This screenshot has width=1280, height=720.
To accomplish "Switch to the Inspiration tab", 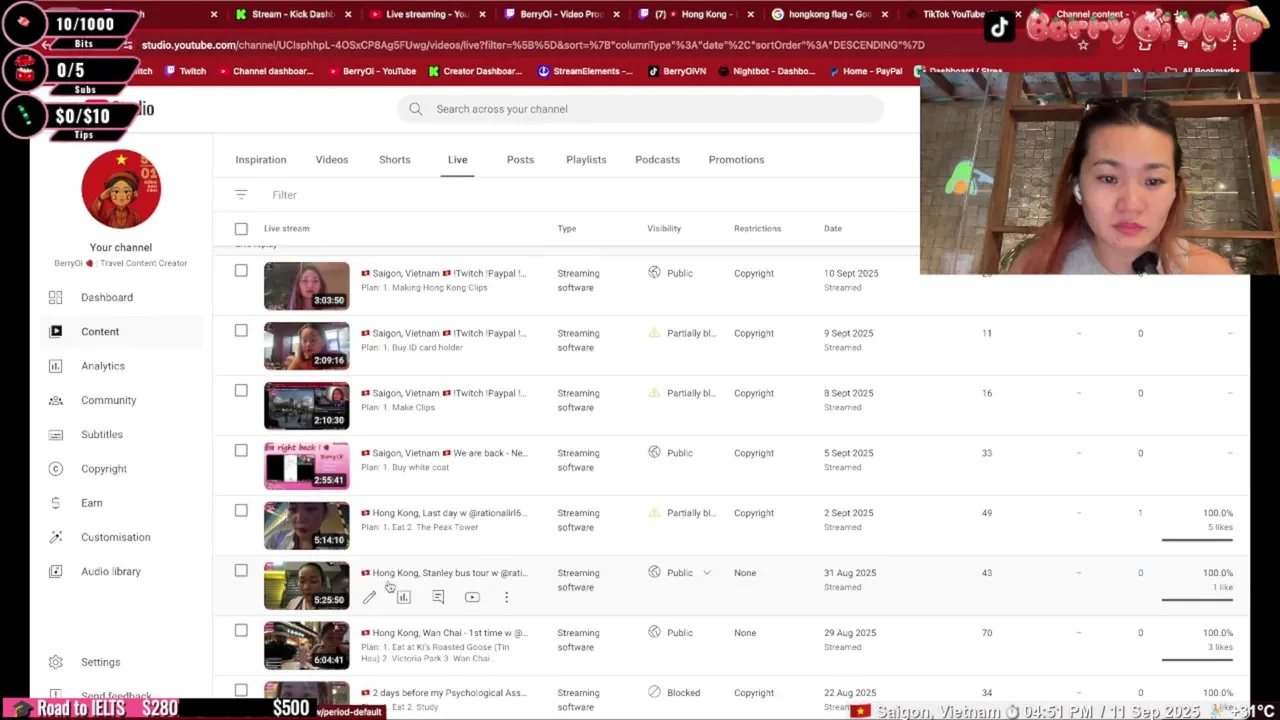I will [x=260, y=160].
